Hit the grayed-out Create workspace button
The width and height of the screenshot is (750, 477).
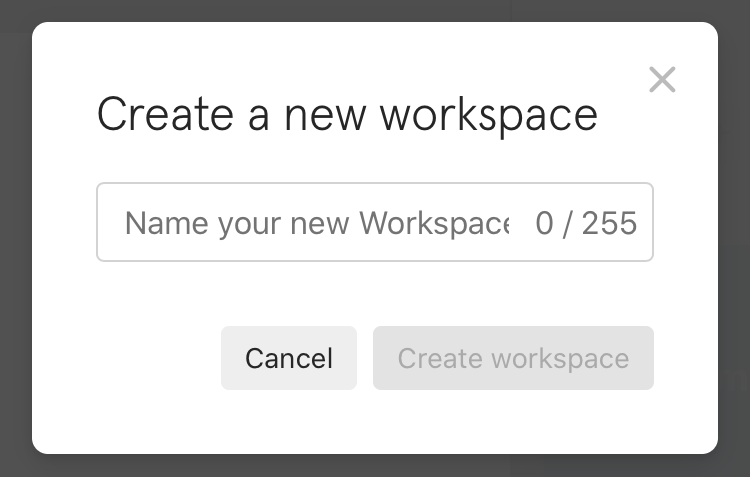513,358
